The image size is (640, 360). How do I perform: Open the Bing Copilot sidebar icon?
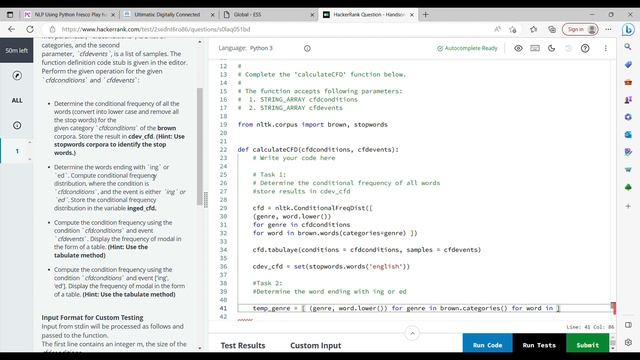(628, 30)
